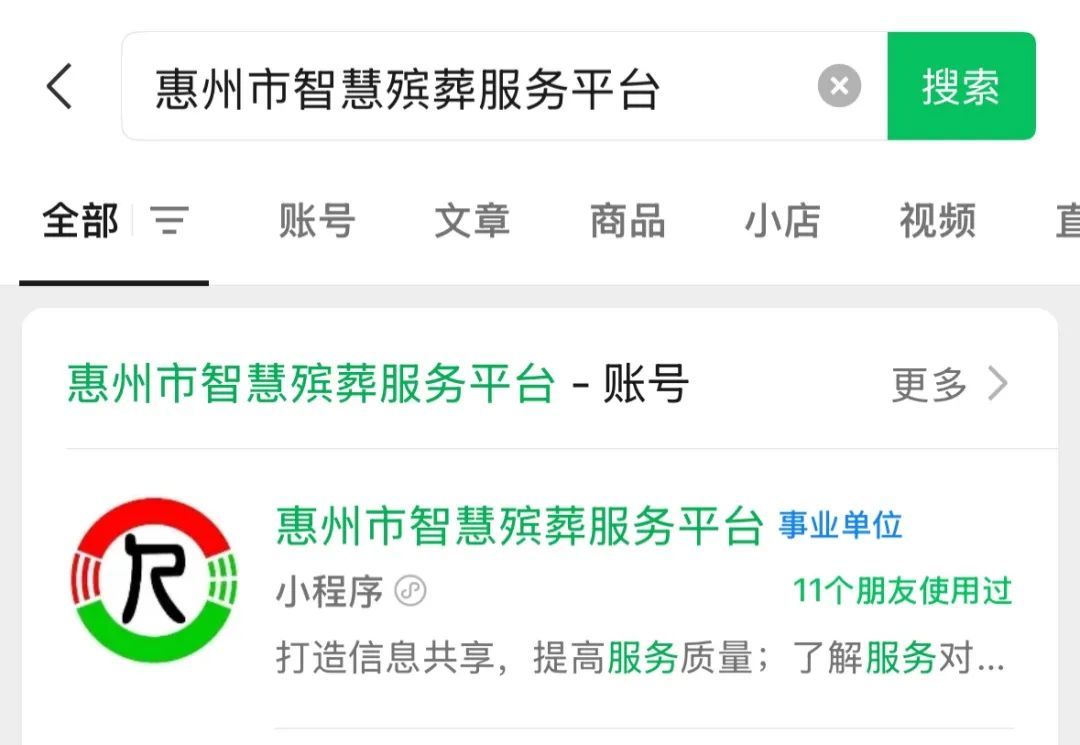Open the description text 打造信息共享
Screen dimensions: 1080x745
[641, 657]
